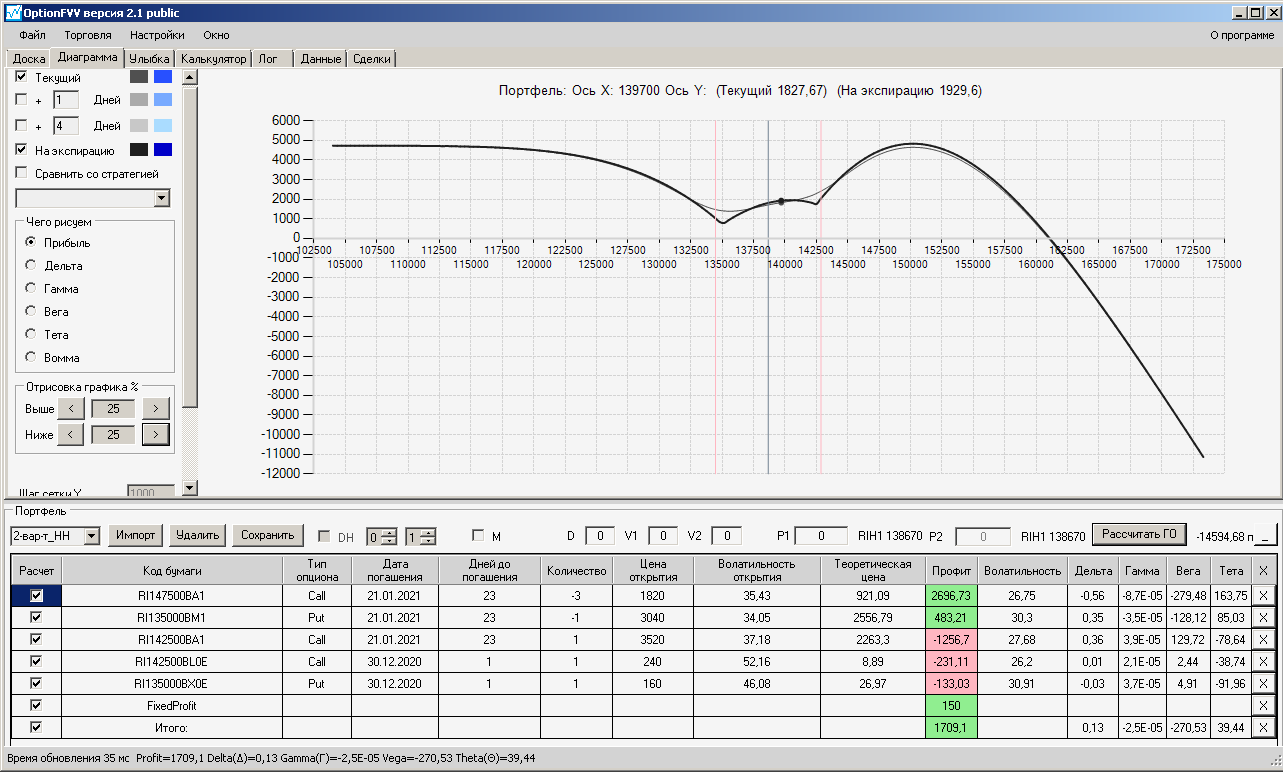Click the Удалить button
The width and height of the screenshot is (1283, 772).
(x=197, y=535)
